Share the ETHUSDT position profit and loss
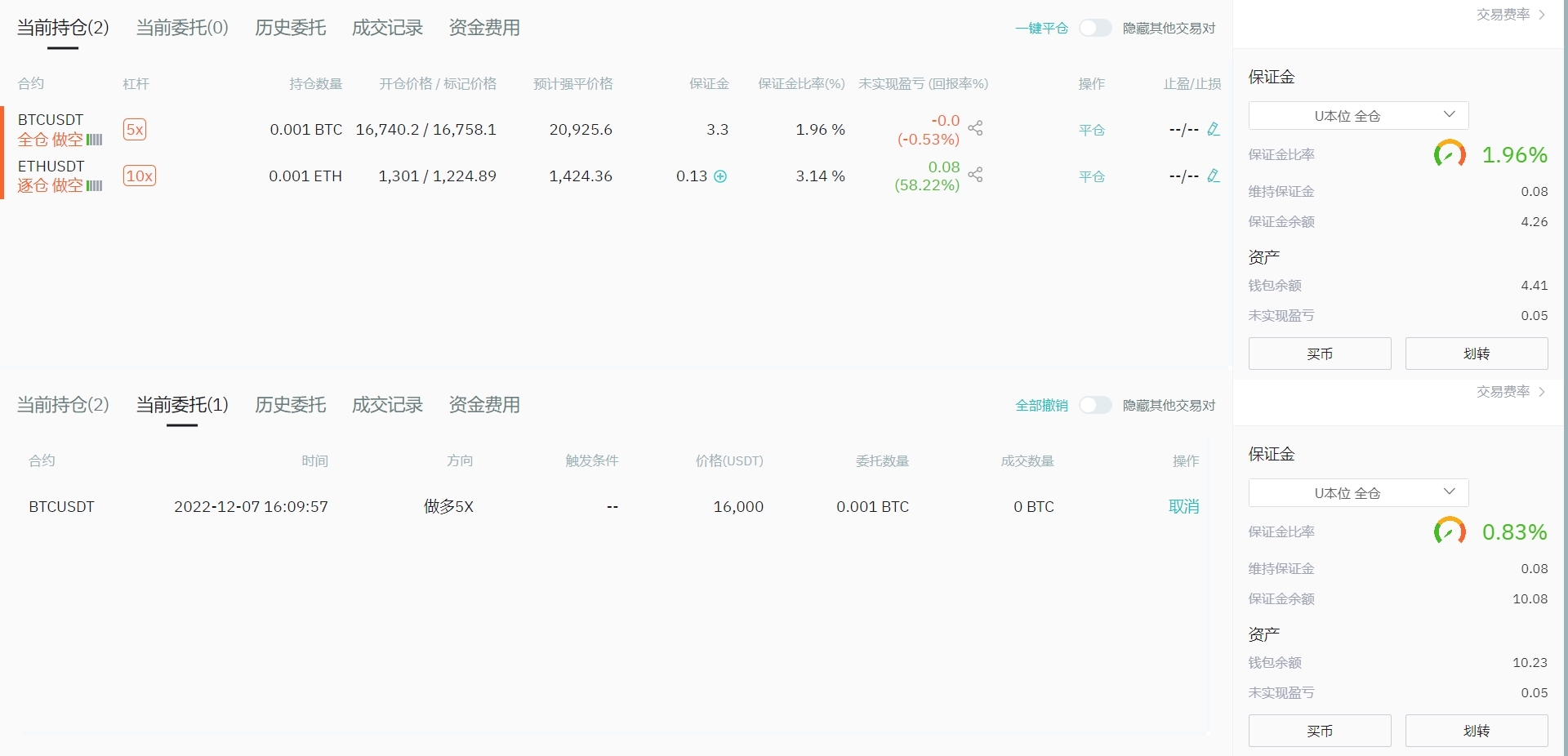This screenshot has width=1568, height=756. [x=975, y=175]
